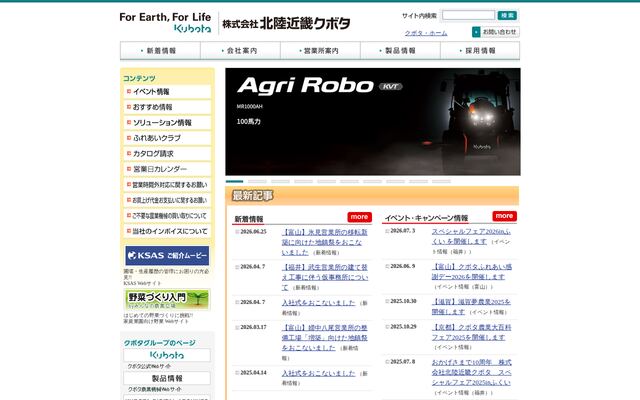Open ご不要な農業機械の買い取りについて item

[167, 216]
